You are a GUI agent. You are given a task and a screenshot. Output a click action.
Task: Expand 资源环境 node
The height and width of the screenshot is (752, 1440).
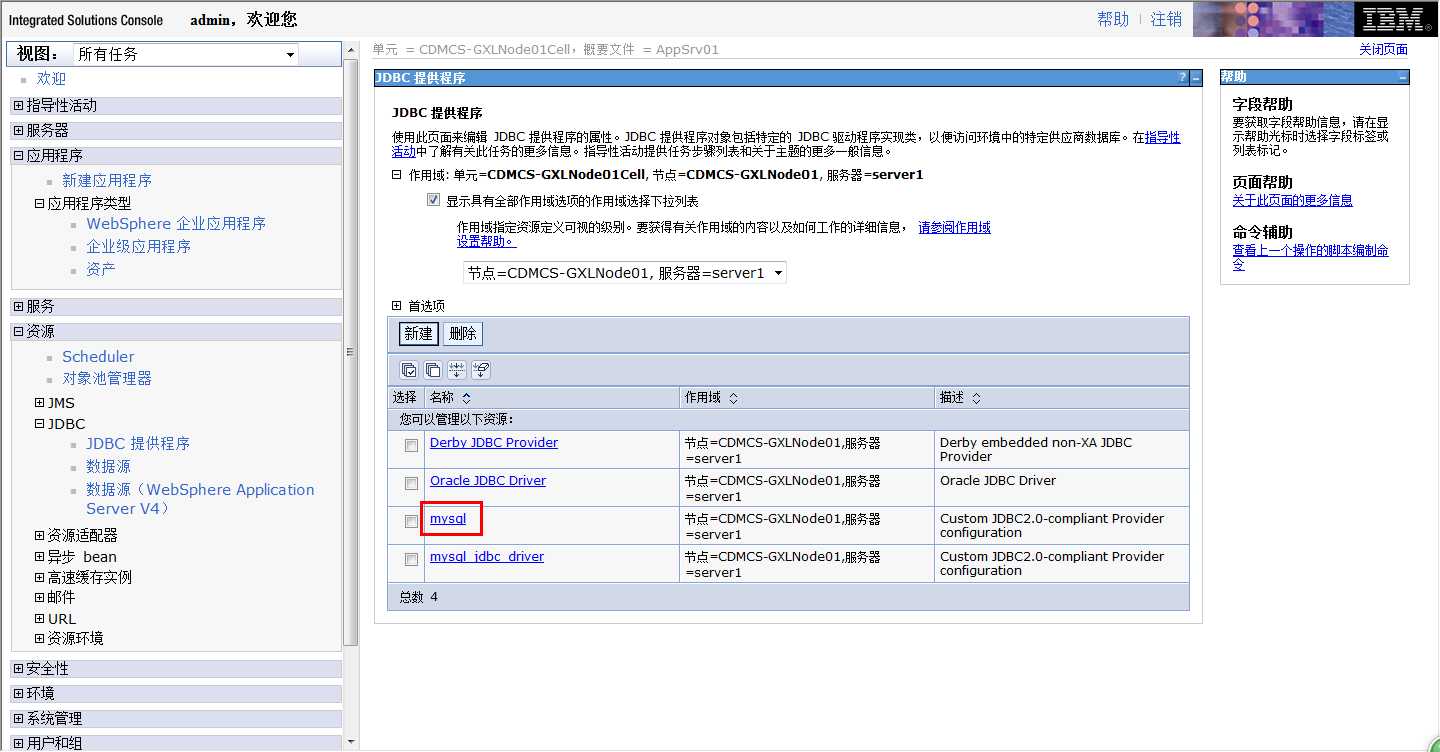click(x=40, y=638)
